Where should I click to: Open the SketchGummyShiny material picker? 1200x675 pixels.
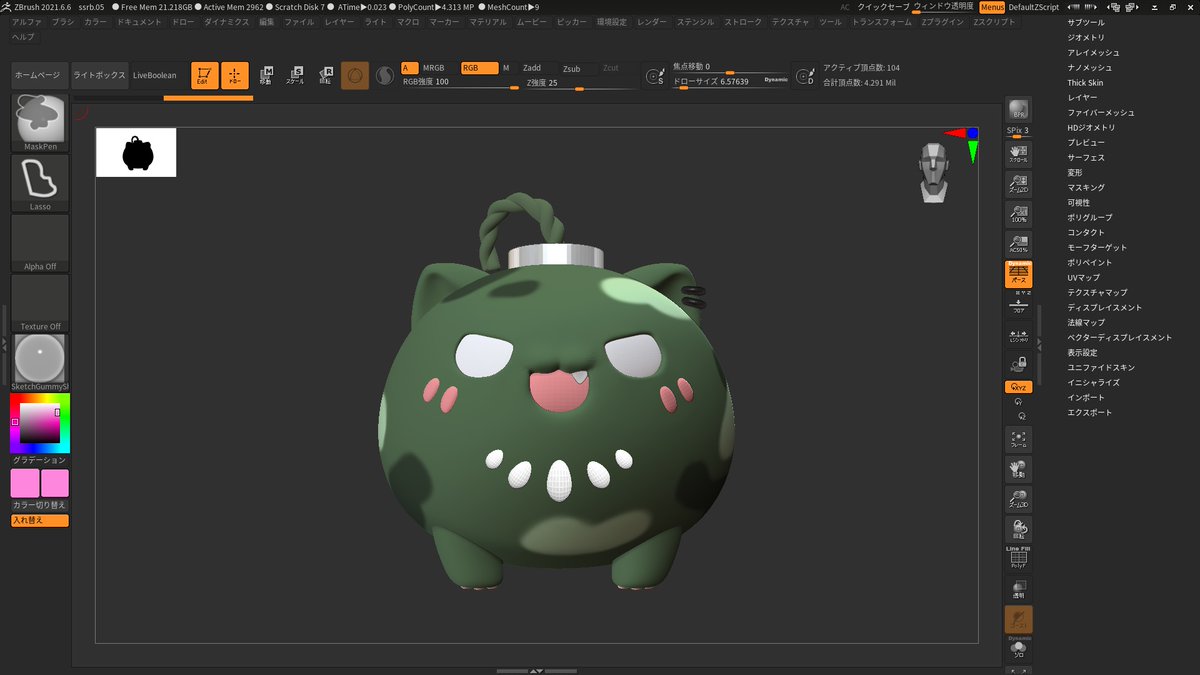pos(40,363)
